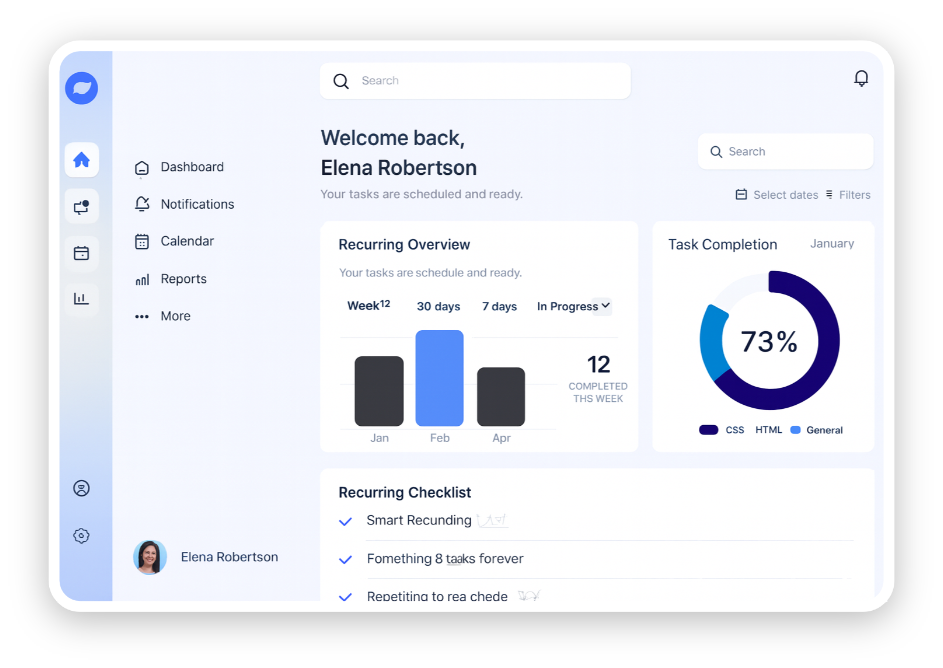Image resolution: width=943 pixels, height=668 pixels.
Task: Toggle the 'Fomething 8 tasks forever' checklist item
Action: click(x=345, y=558)
